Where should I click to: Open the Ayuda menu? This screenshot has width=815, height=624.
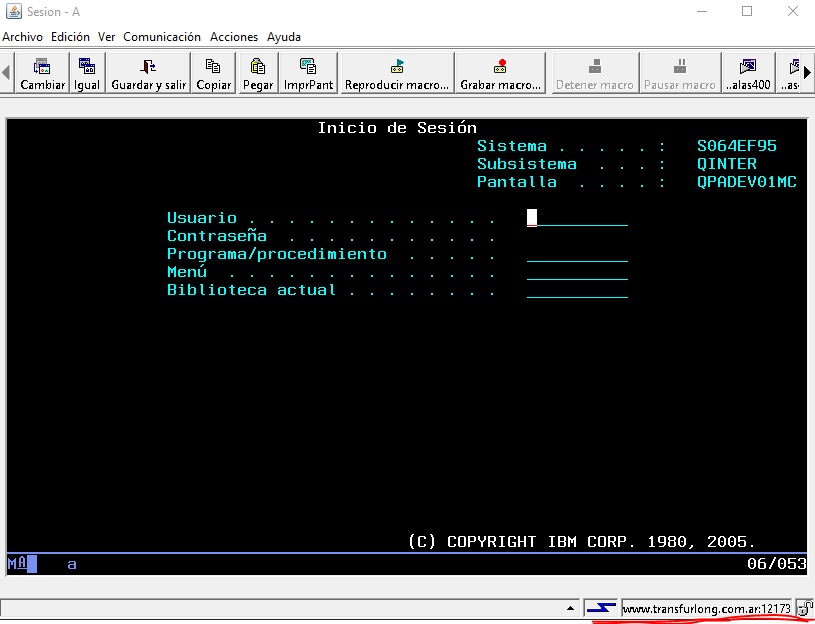(x=284, y=37)
